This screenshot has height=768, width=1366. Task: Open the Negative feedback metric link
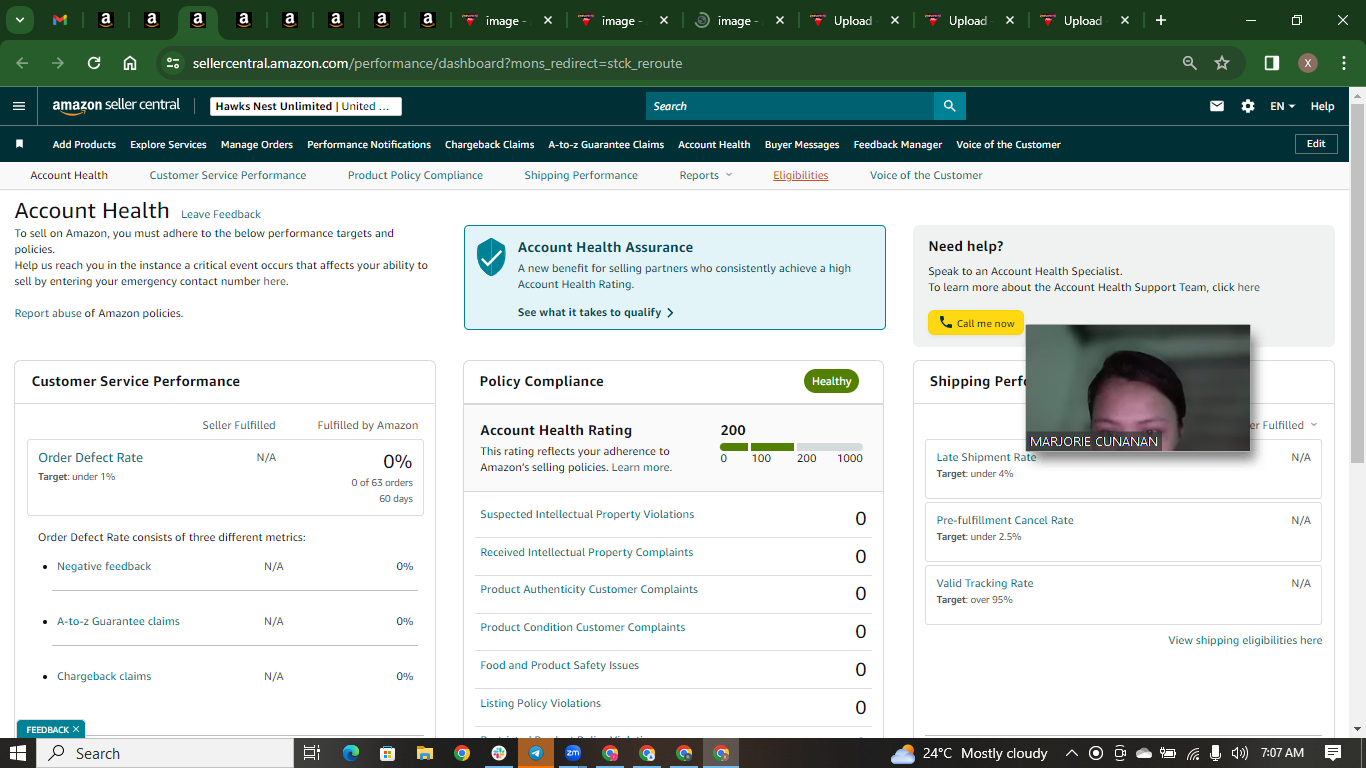(x=104, y=566)
